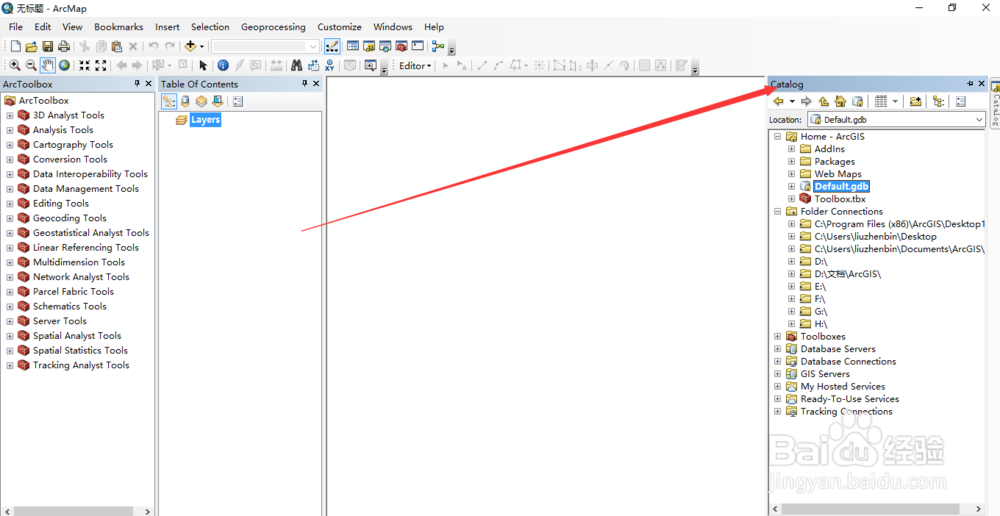Collapse the Home - ArcGIS node
This screenshot has width=1000, height=516.
(x=777, y=136)
